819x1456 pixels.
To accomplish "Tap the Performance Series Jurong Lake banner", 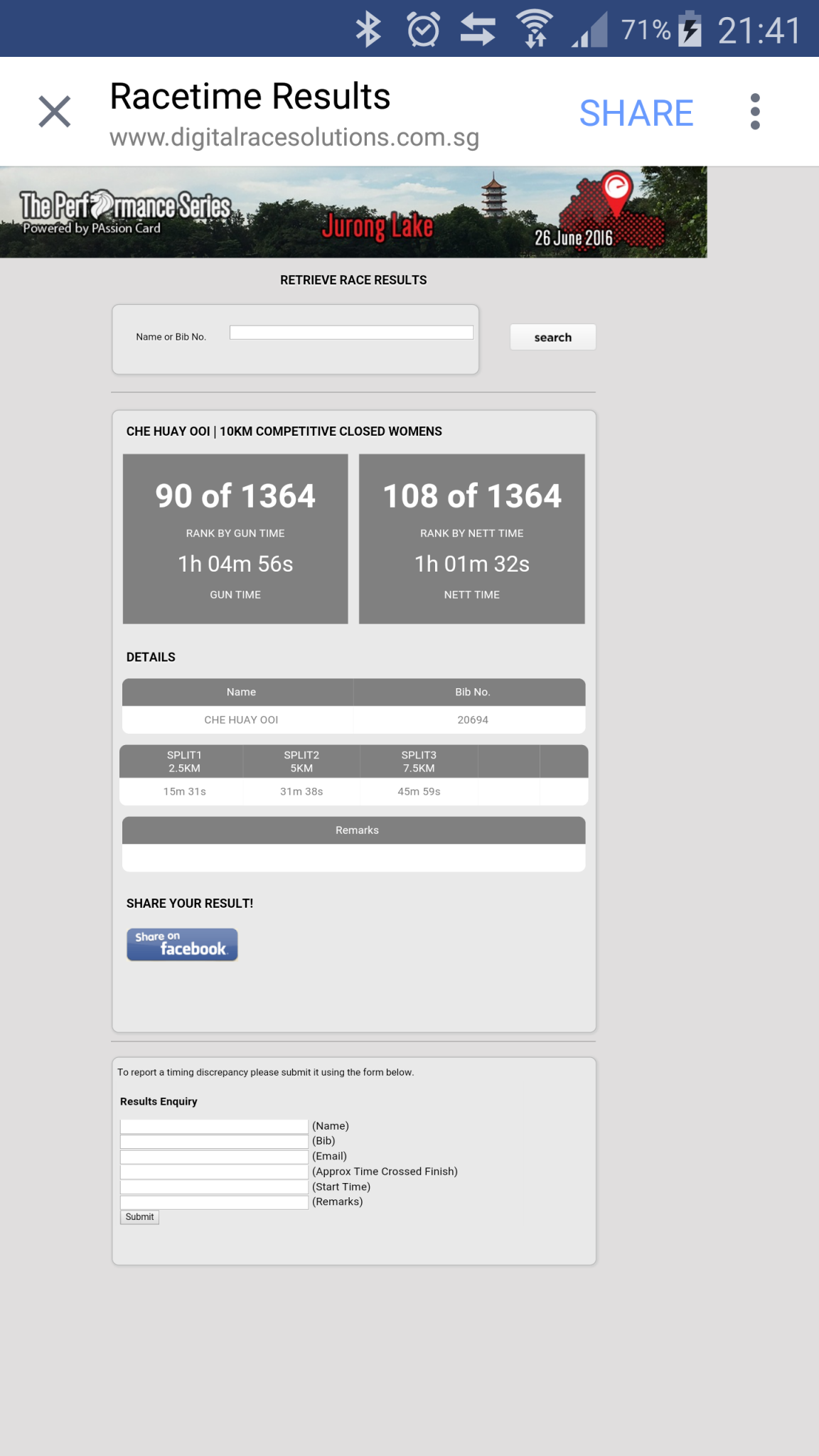I will pyautogui.click(x=353, y=212).
